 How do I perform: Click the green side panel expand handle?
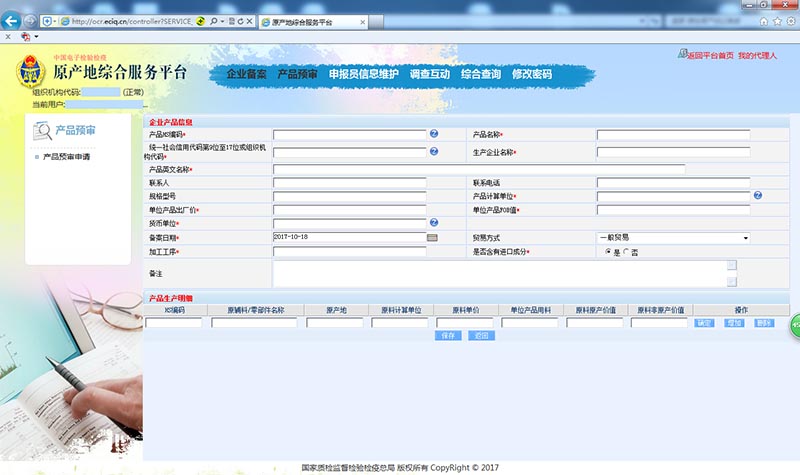click(x=794, y=324)
